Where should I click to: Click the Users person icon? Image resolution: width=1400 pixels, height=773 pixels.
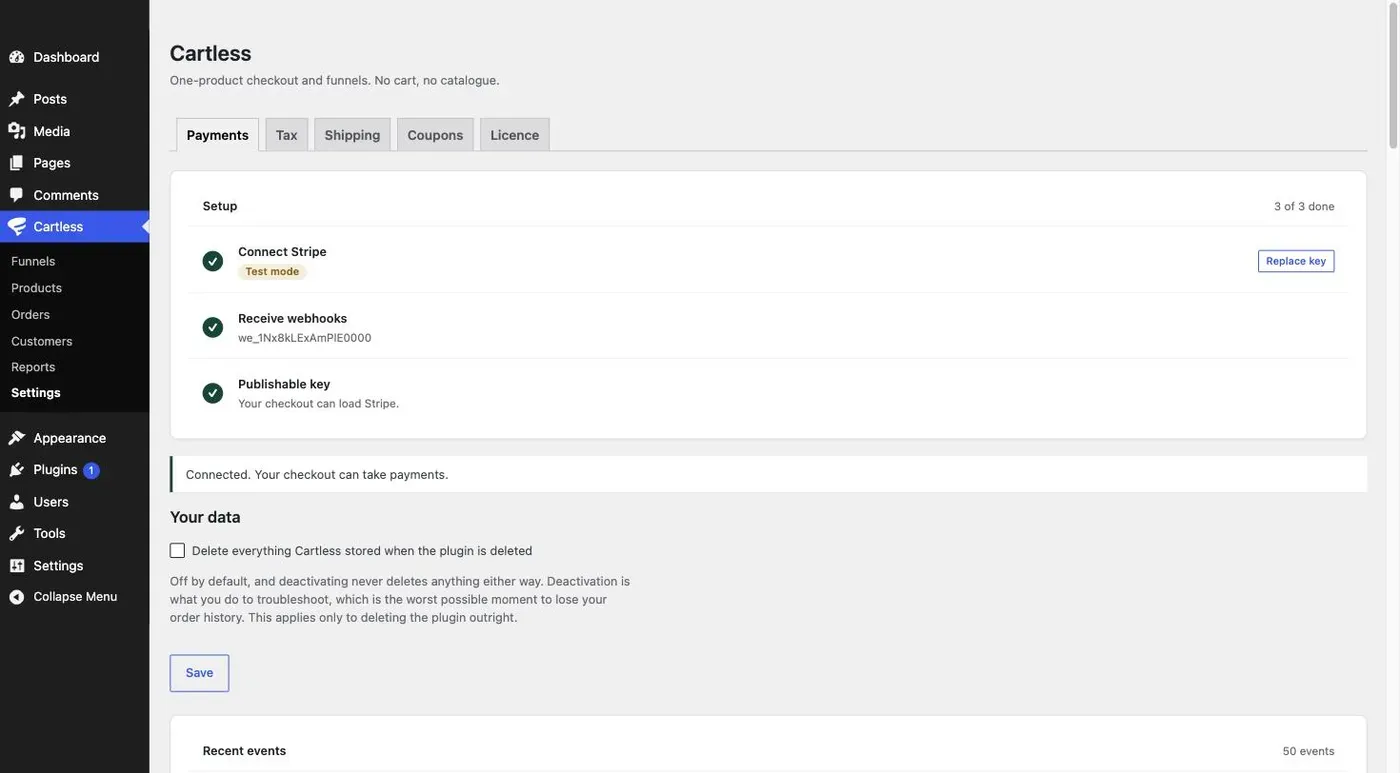(17, 502)
